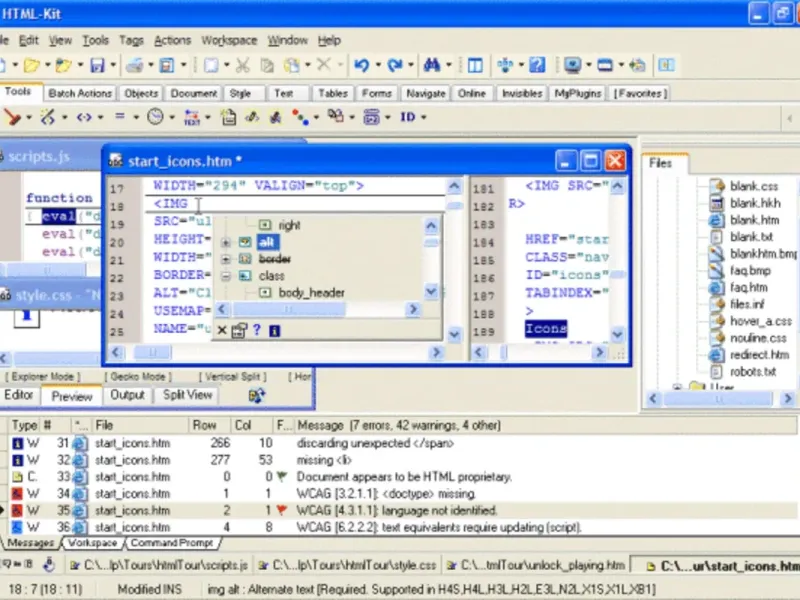Screen dimensions: 800x600
Task: Click the red check validation icon
Action: [12, 117]
